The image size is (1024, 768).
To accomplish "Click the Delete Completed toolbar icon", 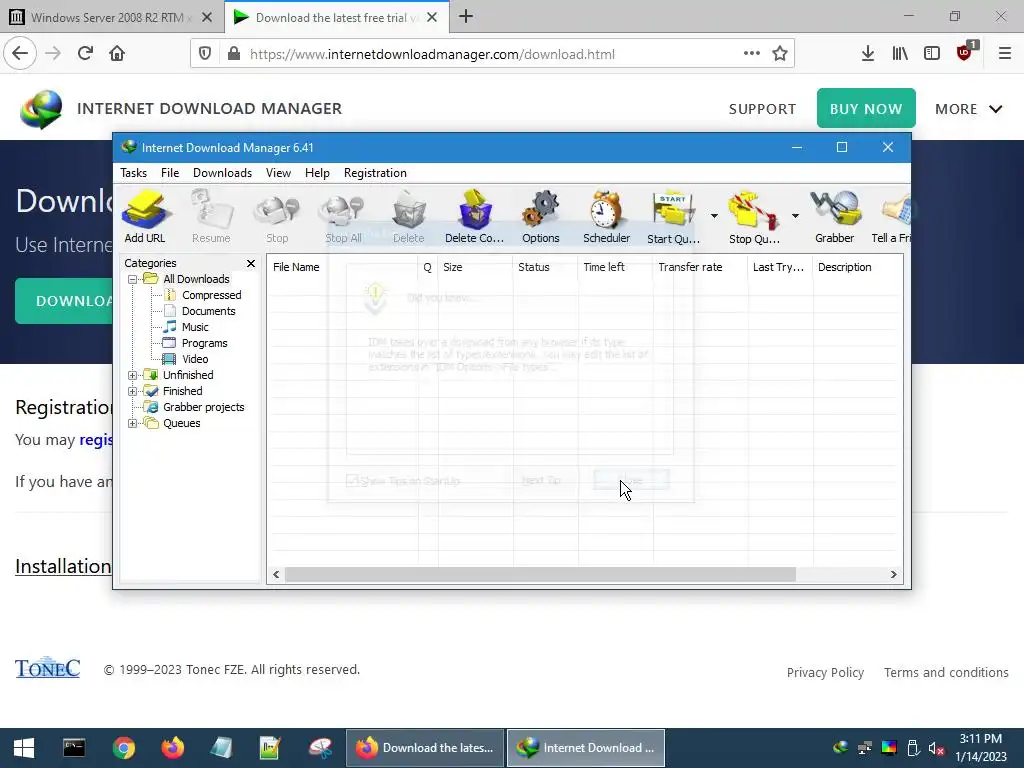I will (475, 217).
